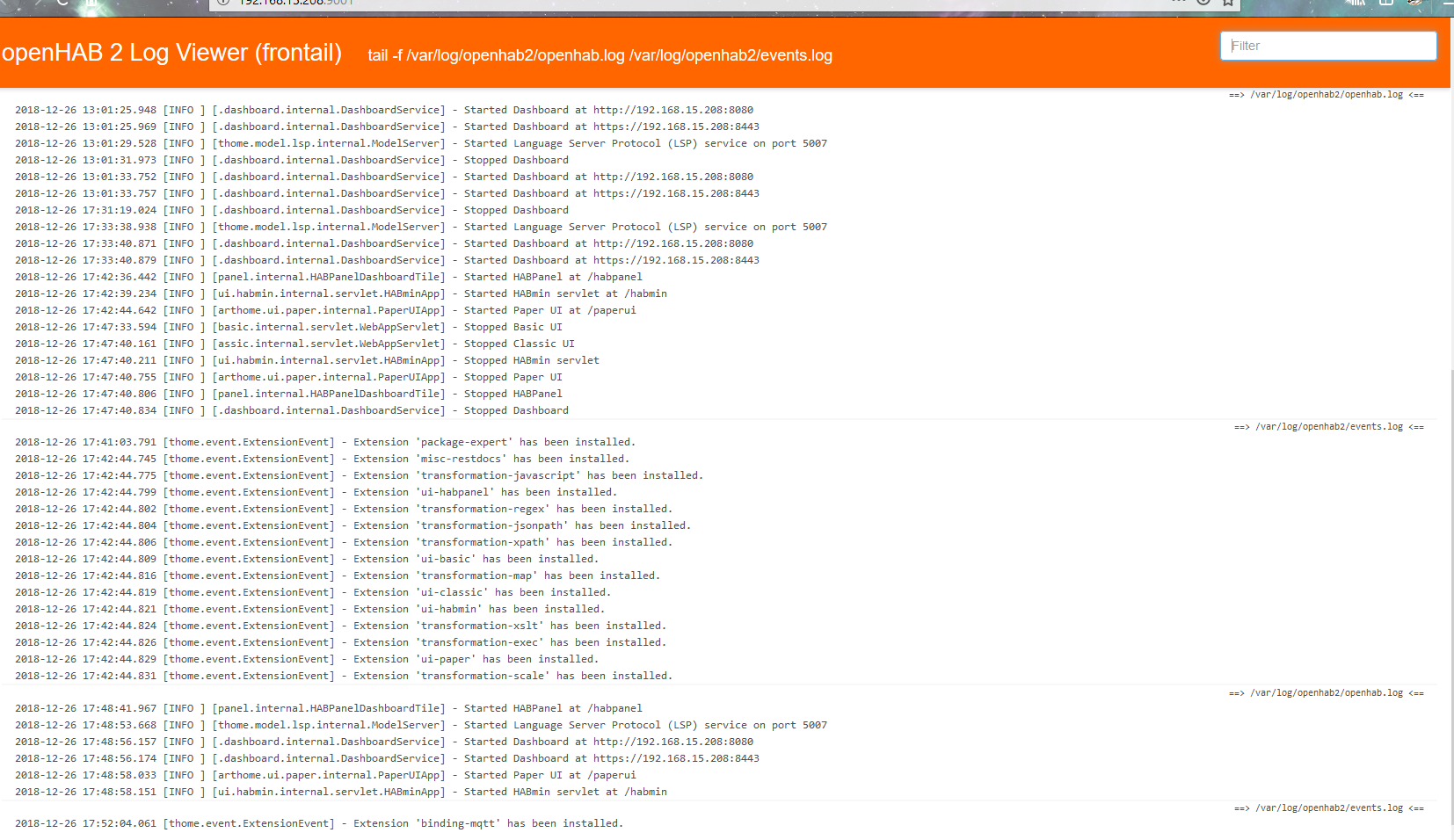Click the 'Started Paper UI' entry at 17:48:58.033
This screenshot has width=1454, height=840.
coord(325,775)
